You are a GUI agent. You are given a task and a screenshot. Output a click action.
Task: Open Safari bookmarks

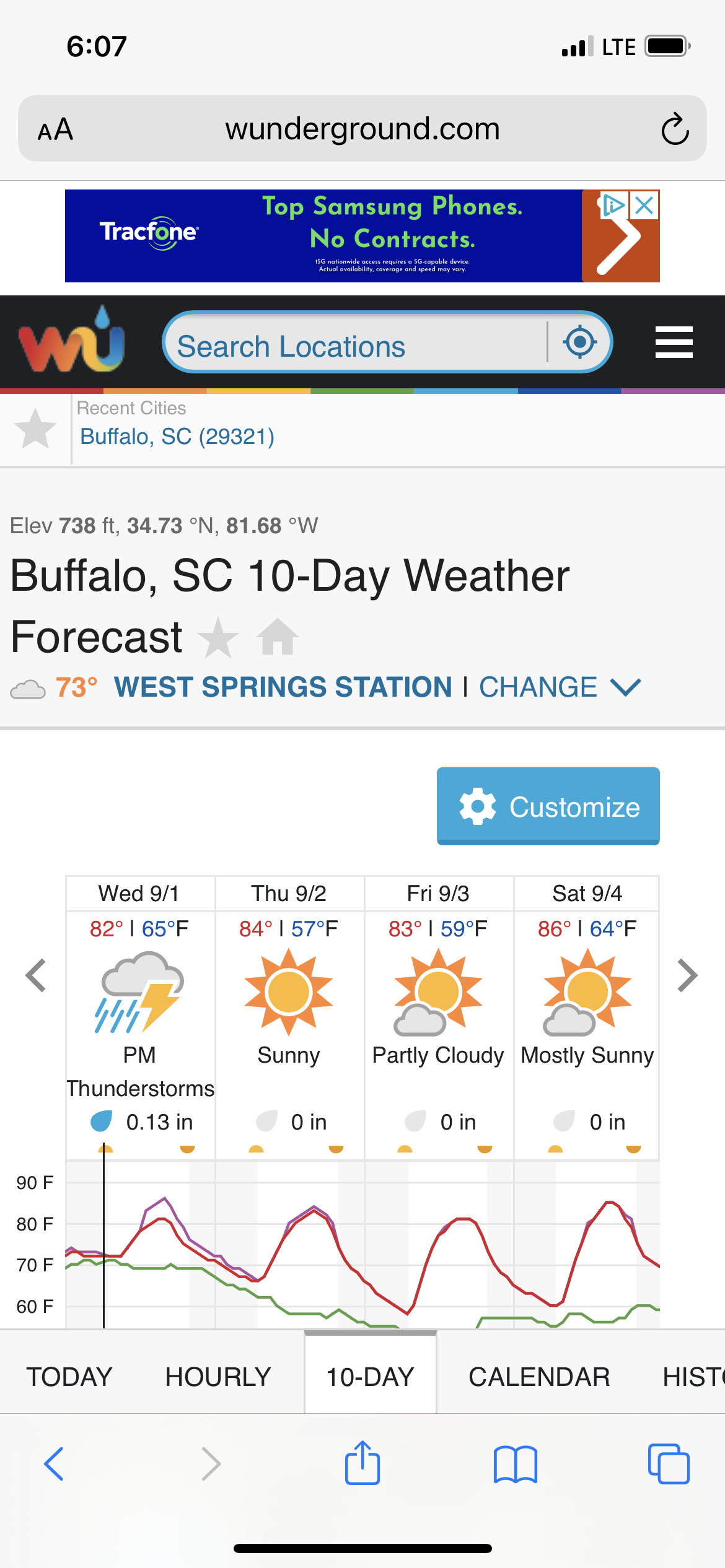click(x=516, y=1464)
